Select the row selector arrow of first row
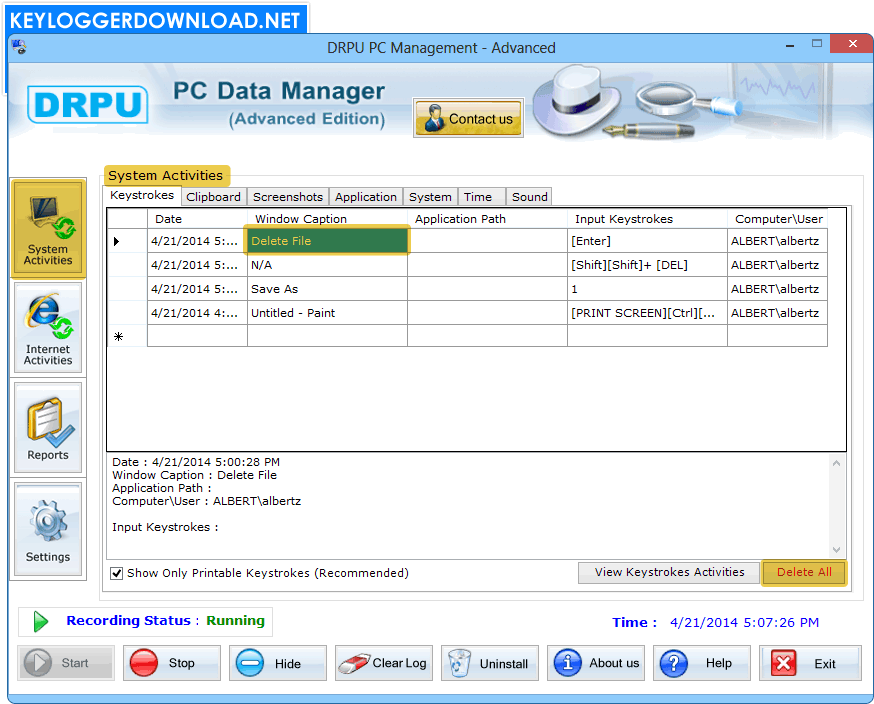874x704 pixels. (x=127, y=241)
